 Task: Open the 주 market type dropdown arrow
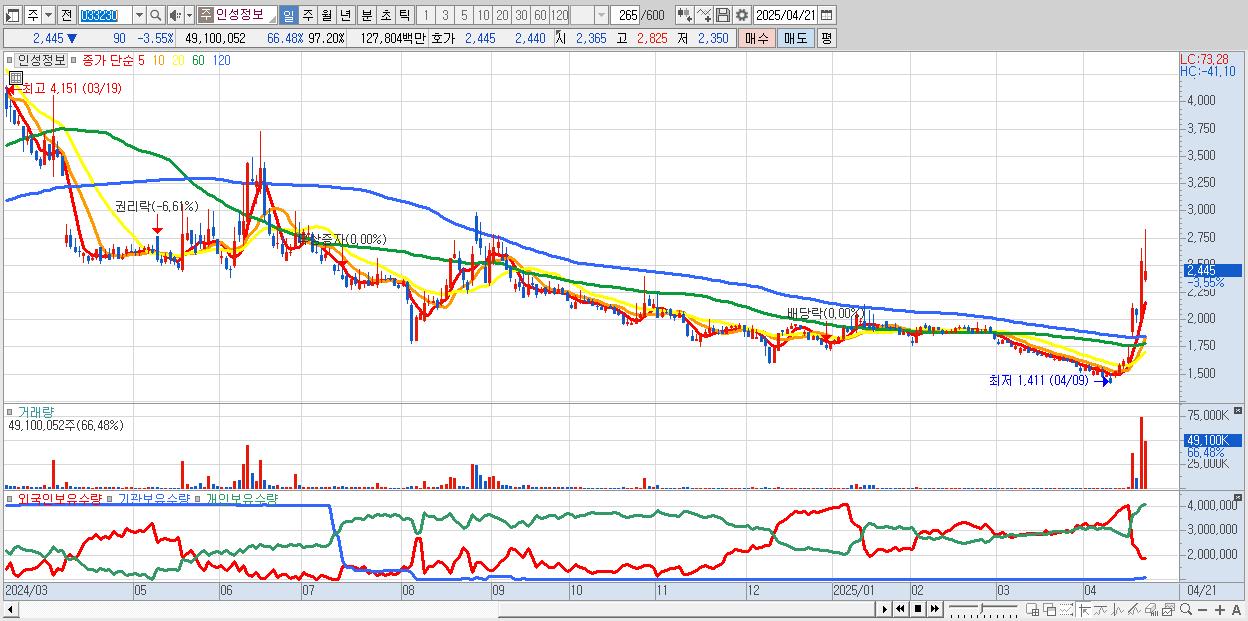point(48,15)
